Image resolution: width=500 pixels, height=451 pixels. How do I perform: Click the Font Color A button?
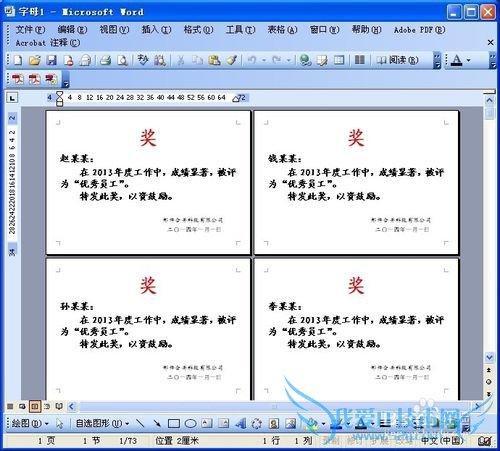pos(457,60)
